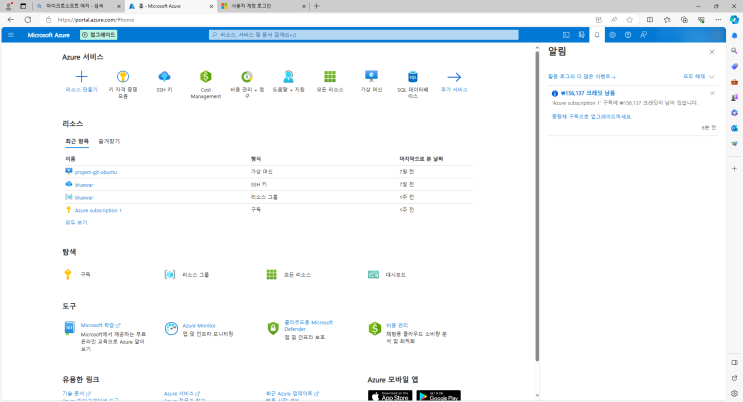The image size is (743, 402).
Task: Click the arrow for more services
Action: point(454,76)
